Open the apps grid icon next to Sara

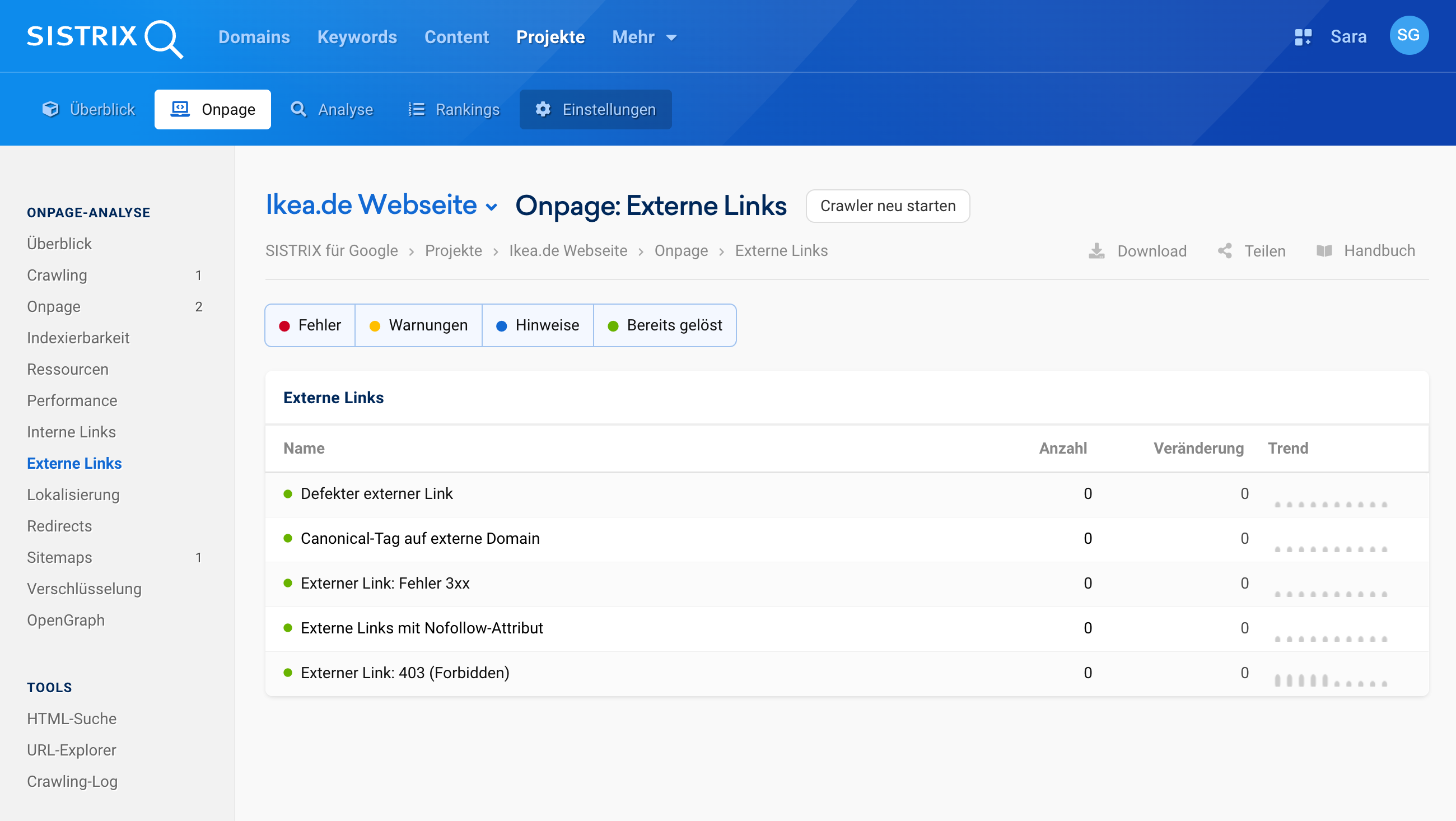tap(1304, 36)
